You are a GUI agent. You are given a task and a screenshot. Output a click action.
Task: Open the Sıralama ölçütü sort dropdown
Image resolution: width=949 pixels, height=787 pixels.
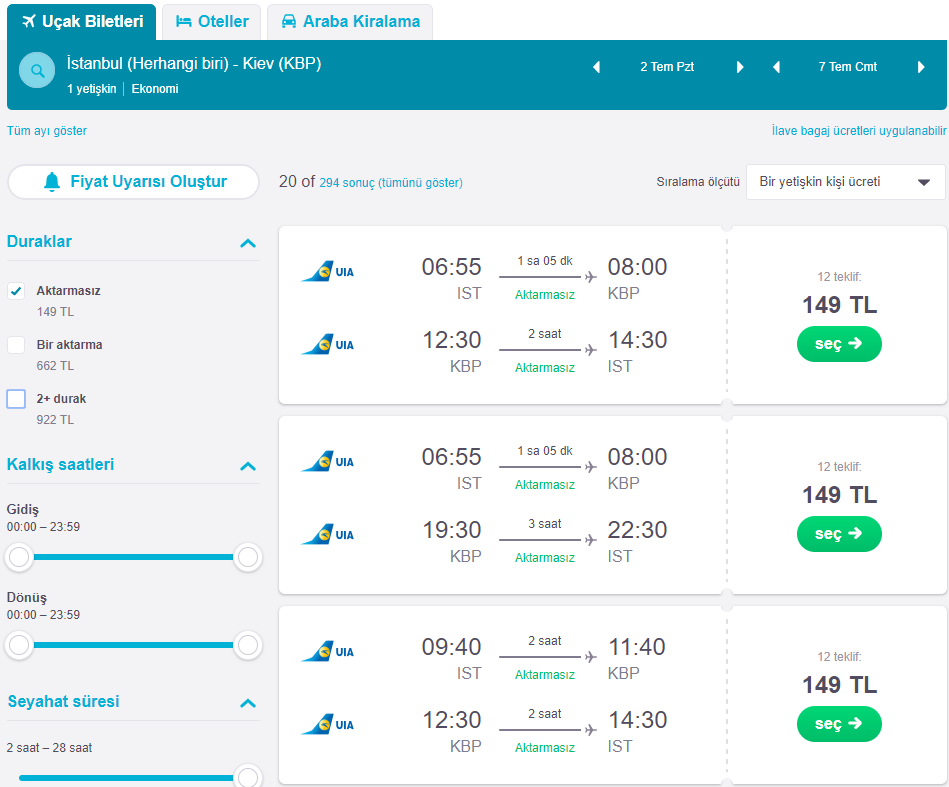pyautogui.click(x=845, y=182)
